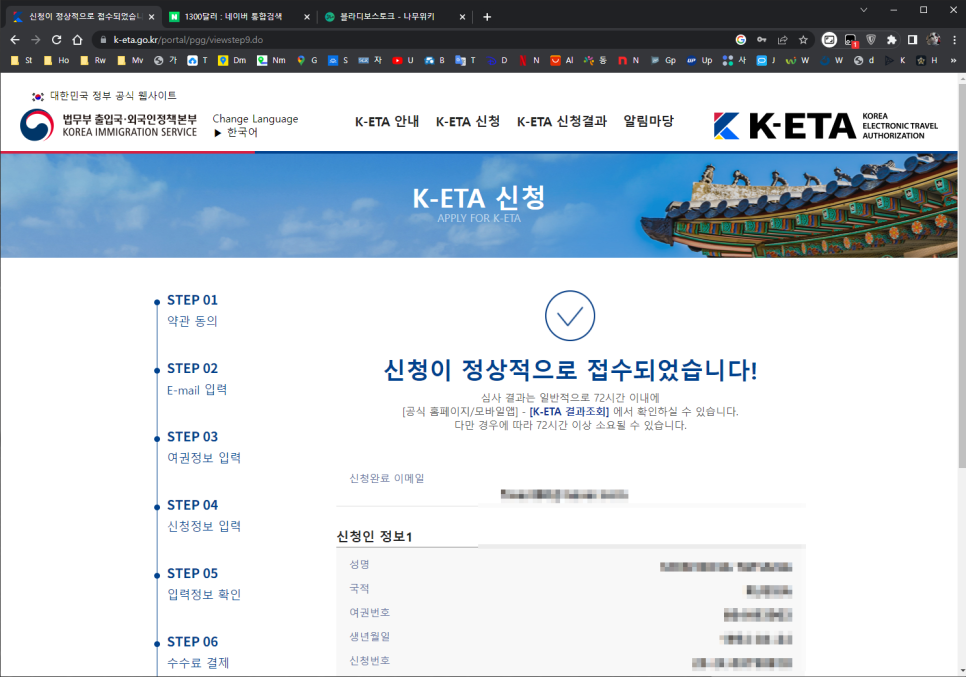The height and width of the screenshot is (677, 966).
Task: Go back to the previous page
Action: coord(15,39)
